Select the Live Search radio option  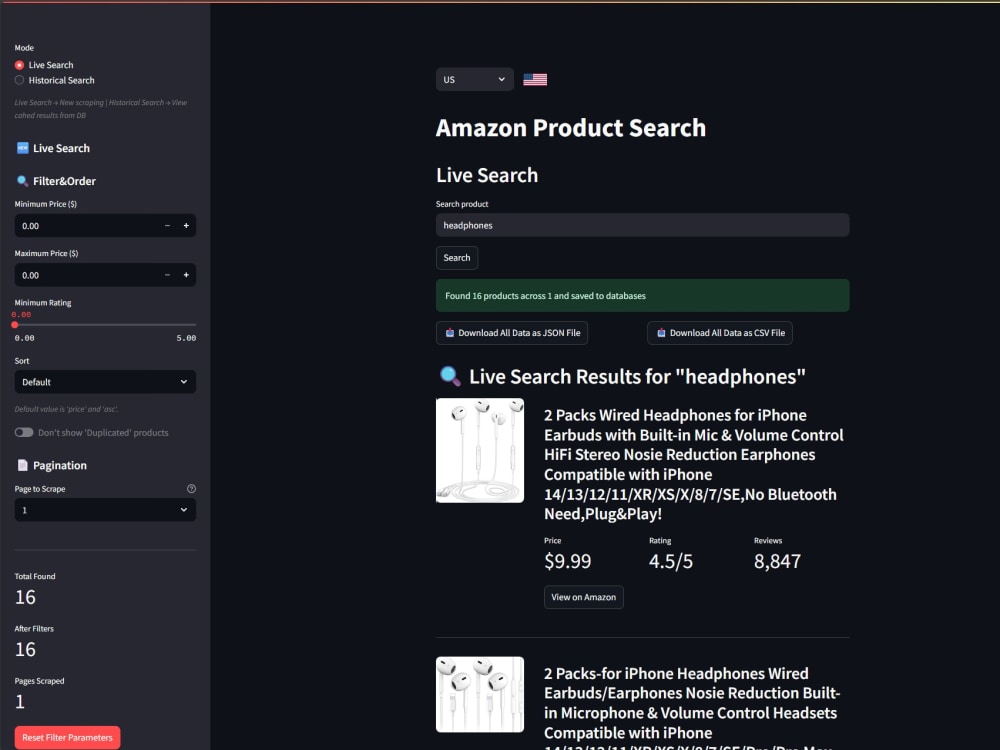pyautogui.click(x=19, y=65)
